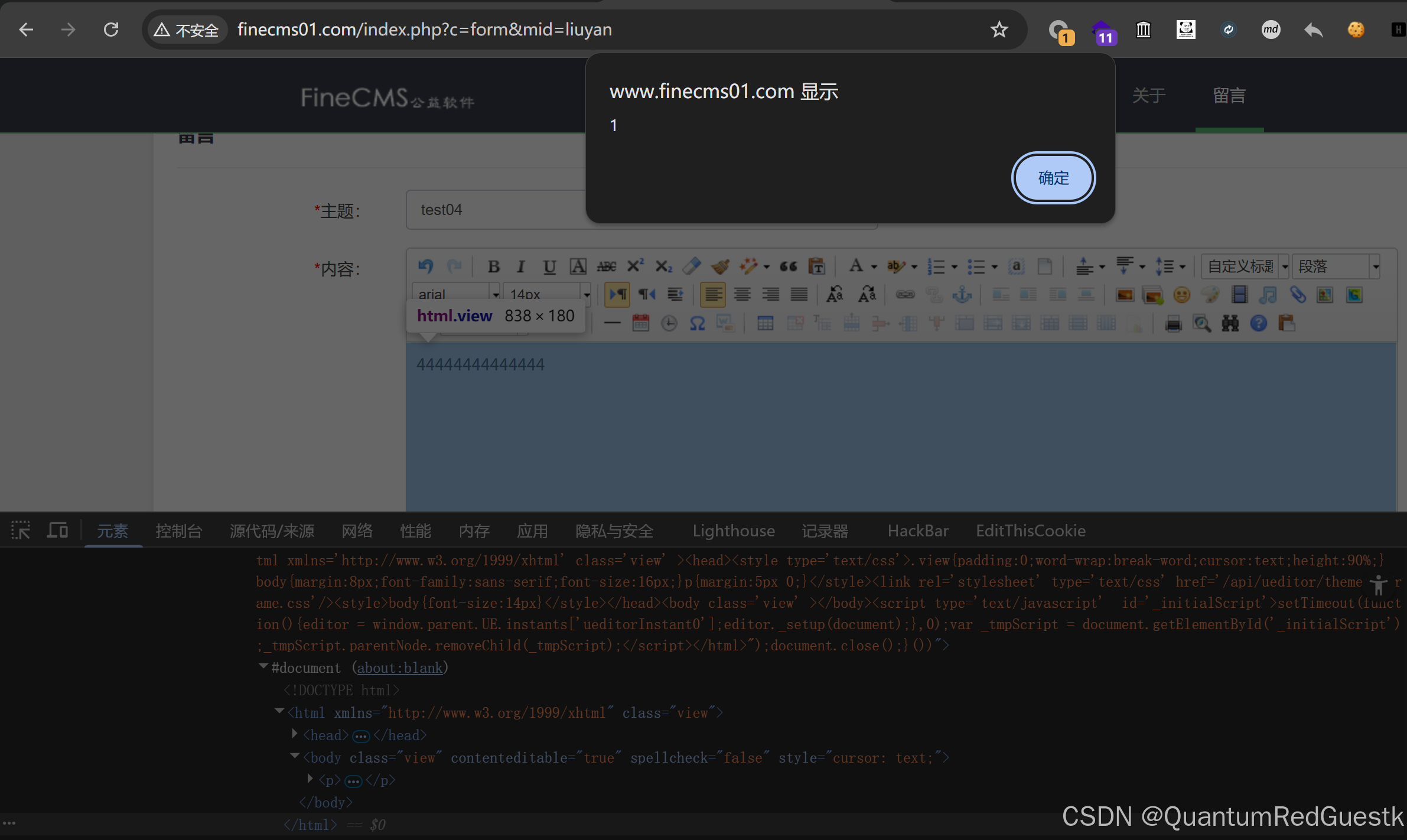The height and width of the screenshot is (840, 1407).
Task: Click the insert special character Omega icon
Action: point(698,323)
